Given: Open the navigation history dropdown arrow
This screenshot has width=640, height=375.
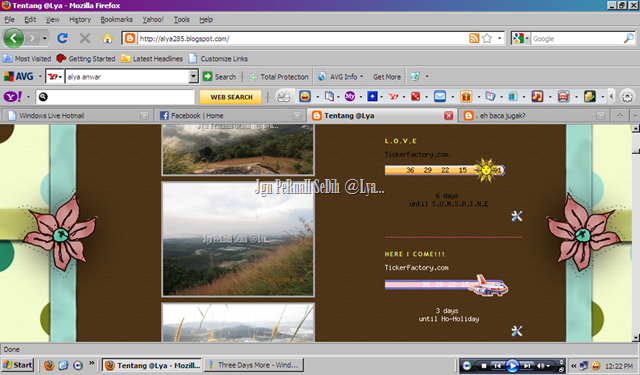Looking at the screenshot, I should point(44,39).
